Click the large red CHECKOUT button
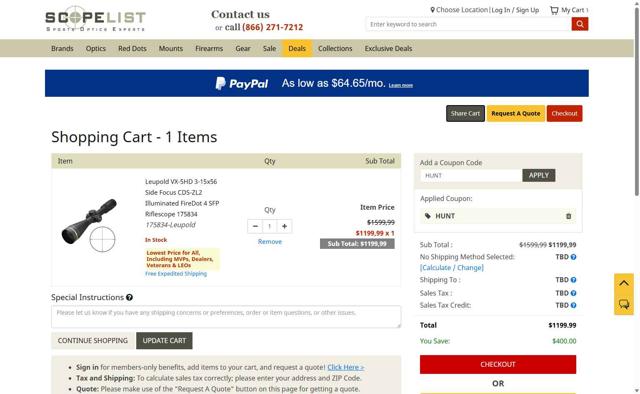The image size is (640, 394). click(x=498, y=364)
